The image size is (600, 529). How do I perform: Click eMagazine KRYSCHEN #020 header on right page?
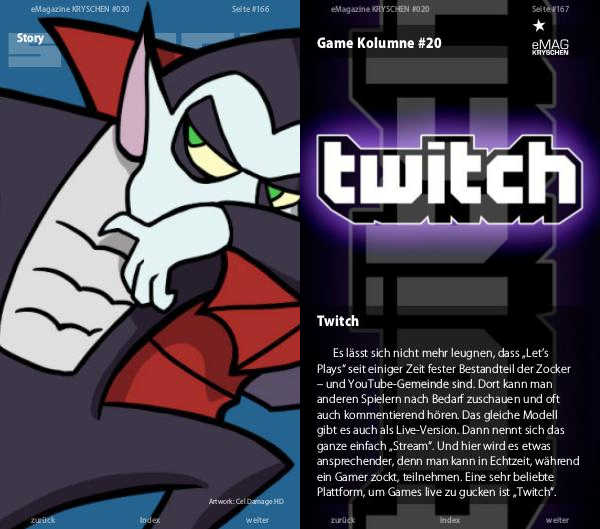pyautogui.click(x=380, y=9)
